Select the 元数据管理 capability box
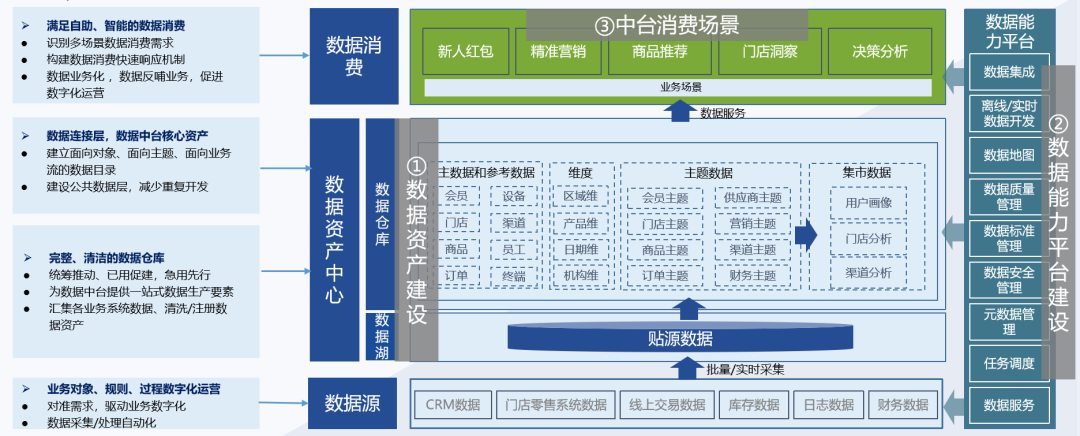This screenshot has width=1080, height=436. pyautogui.click(x=1009, y=322)
